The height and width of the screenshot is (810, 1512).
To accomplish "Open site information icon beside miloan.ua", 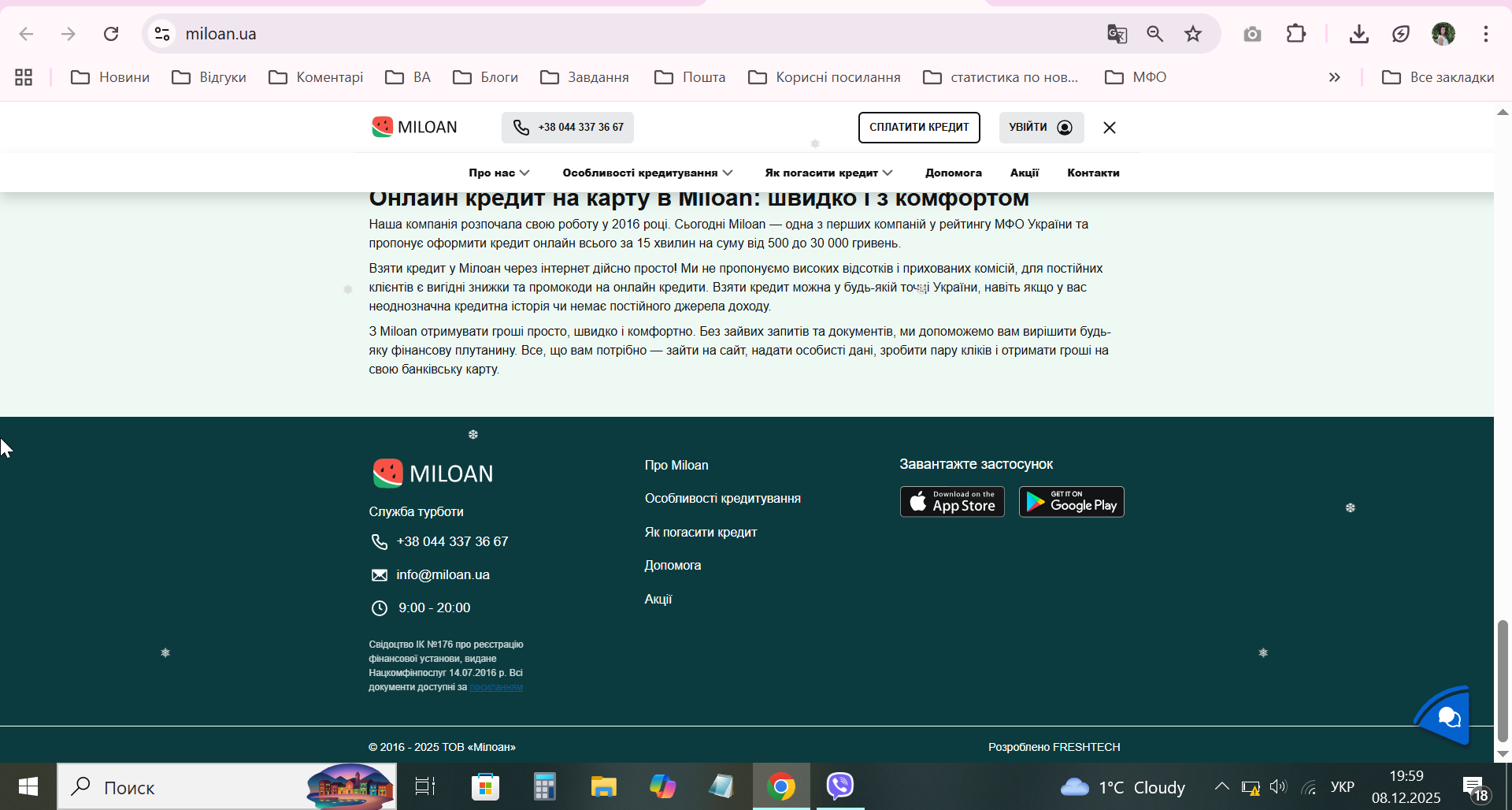I will [162, 34].
